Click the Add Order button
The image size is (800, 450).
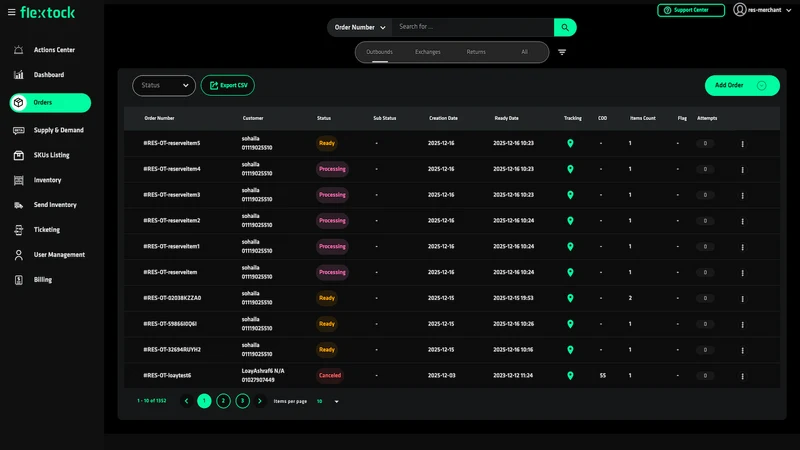[x=742, y=85]
